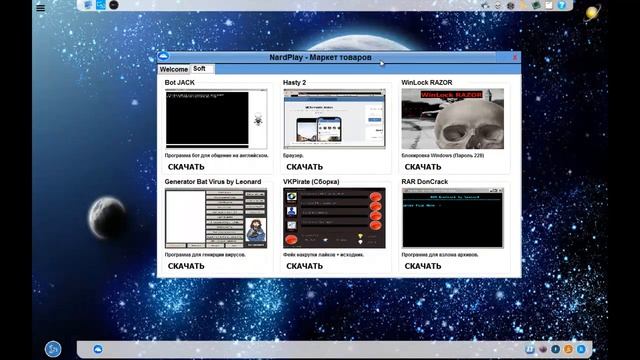The image size is (640, 360).
Task: Download Bot JACK with СКАЧАТЬ
Action: [x=186, y=167]
